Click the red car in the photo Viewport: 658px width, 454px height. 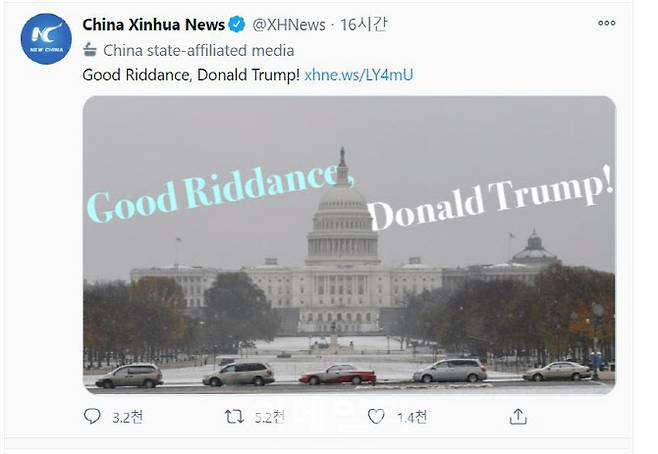click(338, 374)
